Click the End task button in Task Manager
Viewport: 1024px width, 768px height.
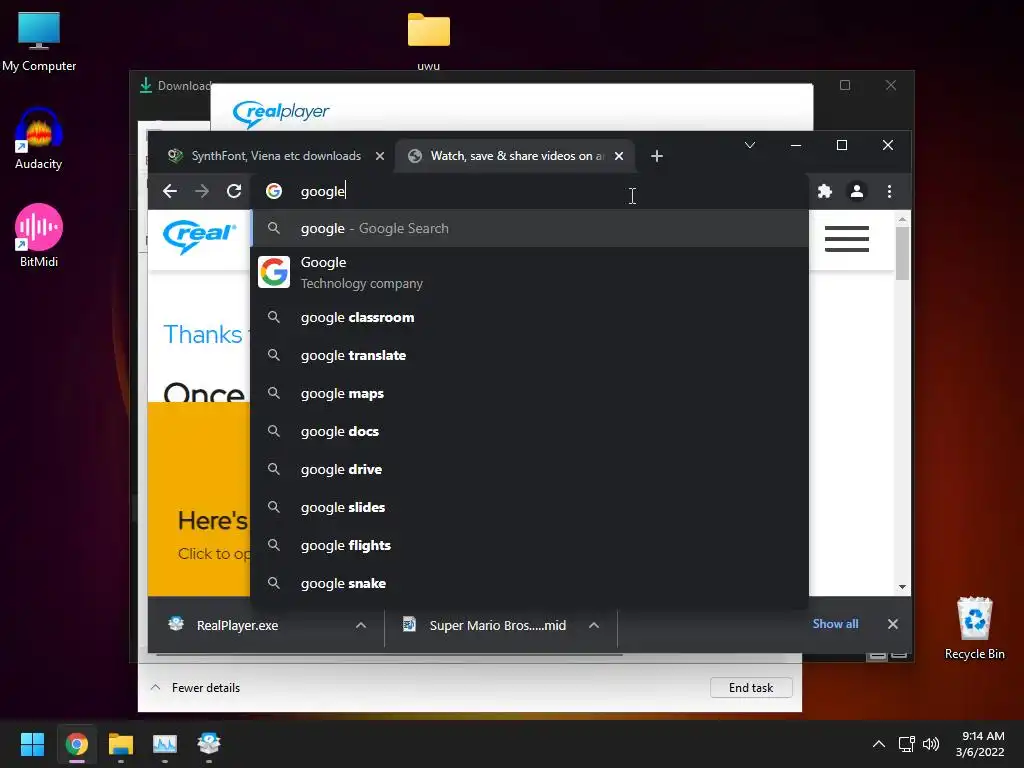pyautogui.click(x=751, y=688)
